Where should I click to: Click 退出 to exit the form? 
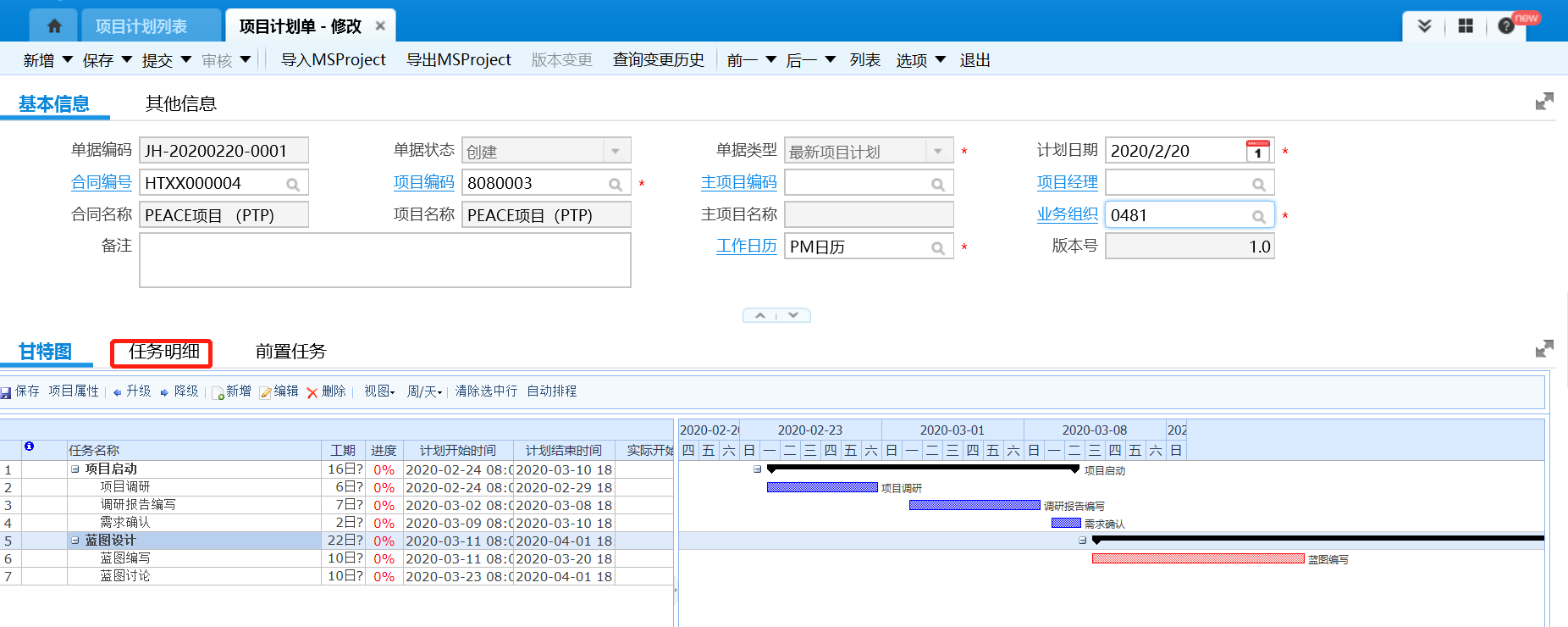tap(975, 60)
